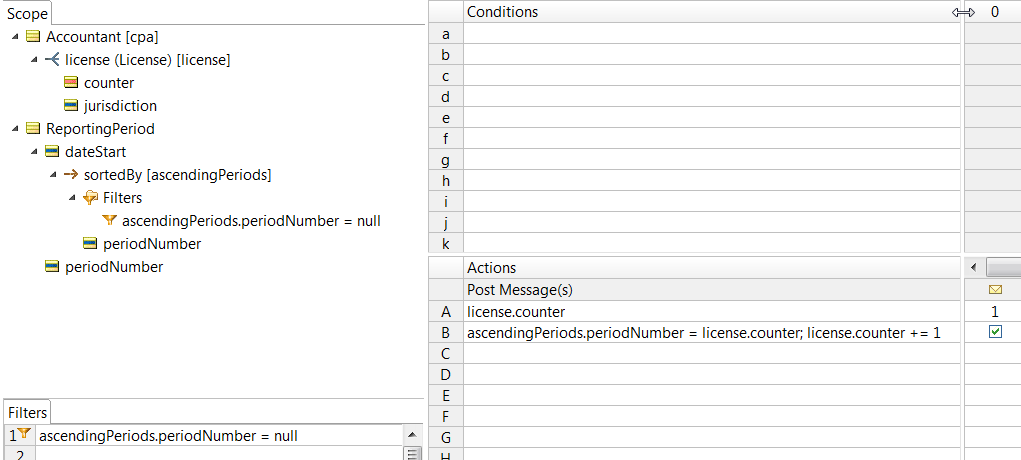Click the funnel icon beside tree filter expression

pyautogui.click(x=109, y=220)
